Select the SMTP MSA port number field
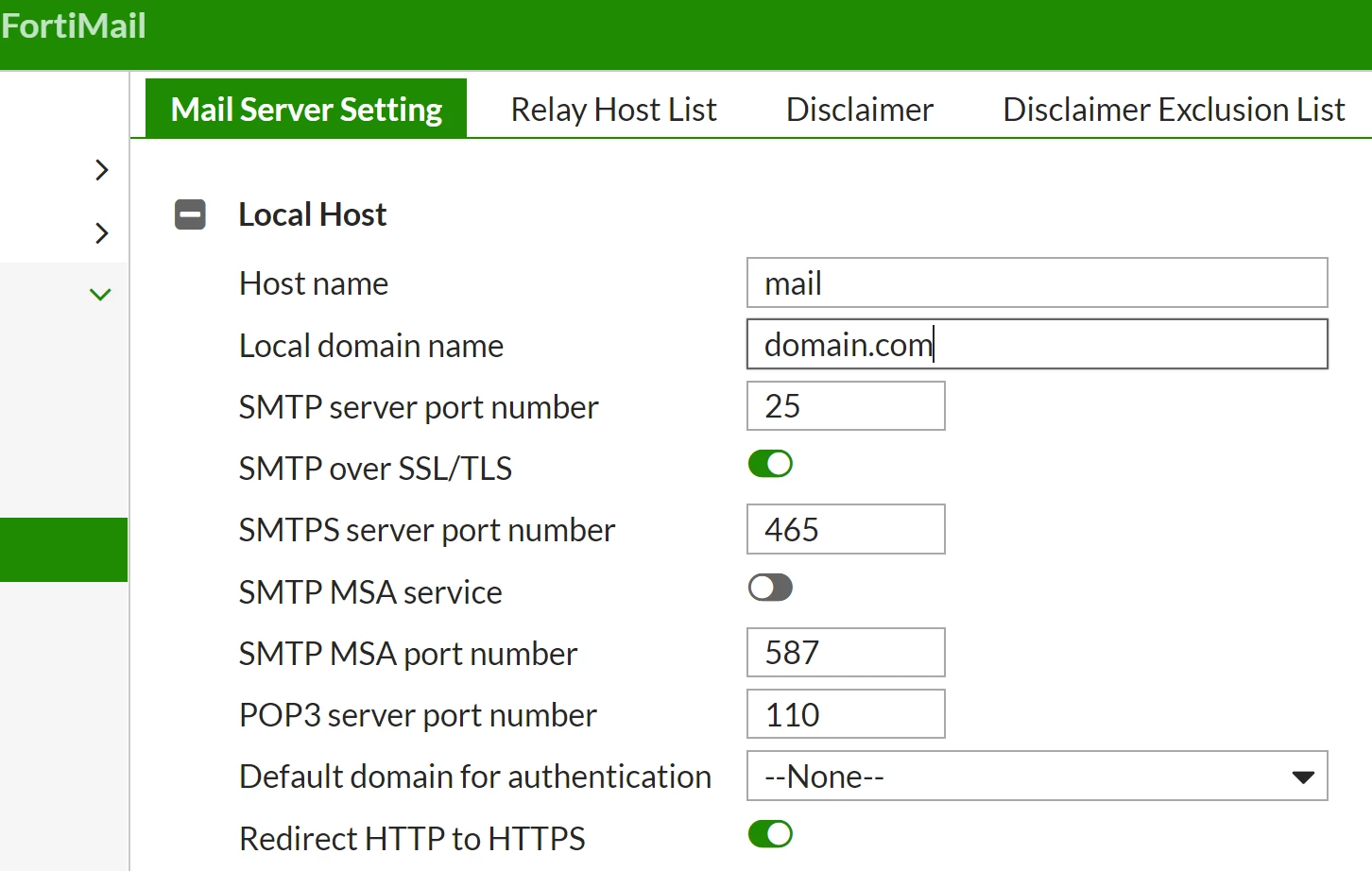Image resolution: width=1372 pixels, height=871 pixels. tap(846, 653)
